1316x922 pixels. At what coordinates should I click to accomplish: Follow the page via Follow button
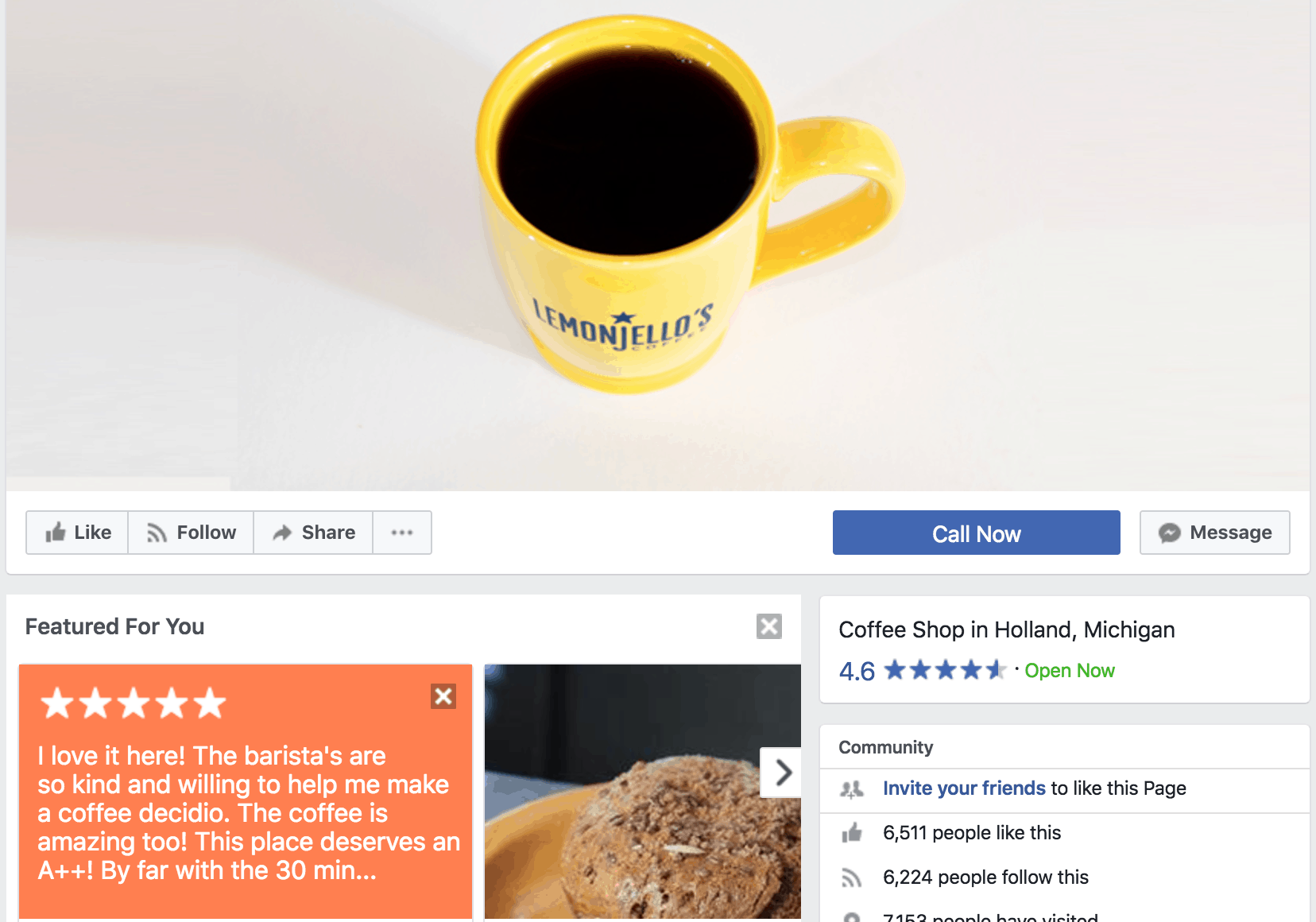click(191, 533)
